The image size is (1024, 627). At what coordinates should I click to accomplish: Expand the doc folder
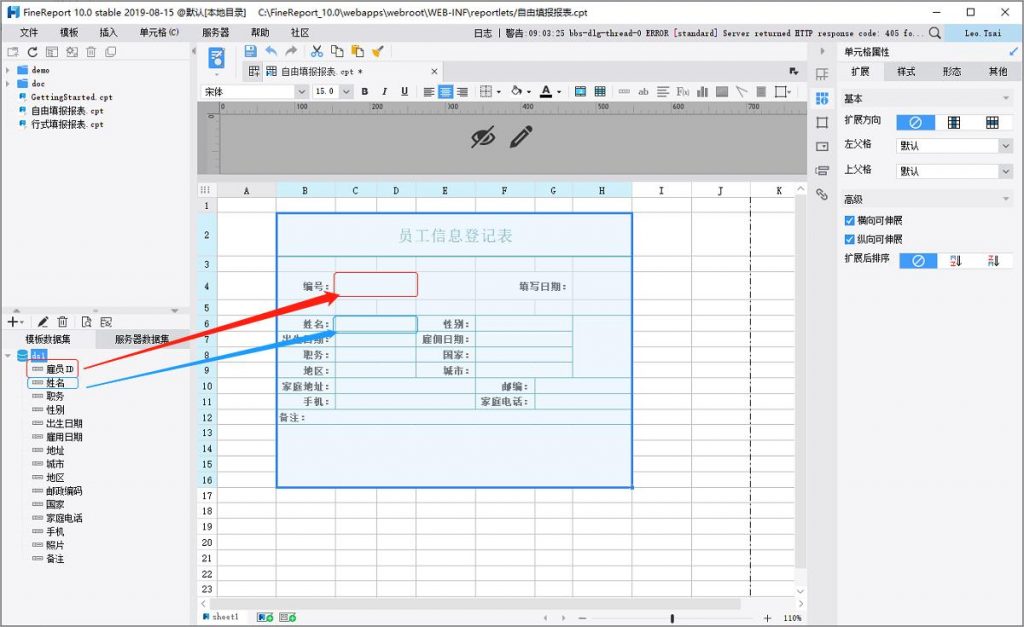8,84
